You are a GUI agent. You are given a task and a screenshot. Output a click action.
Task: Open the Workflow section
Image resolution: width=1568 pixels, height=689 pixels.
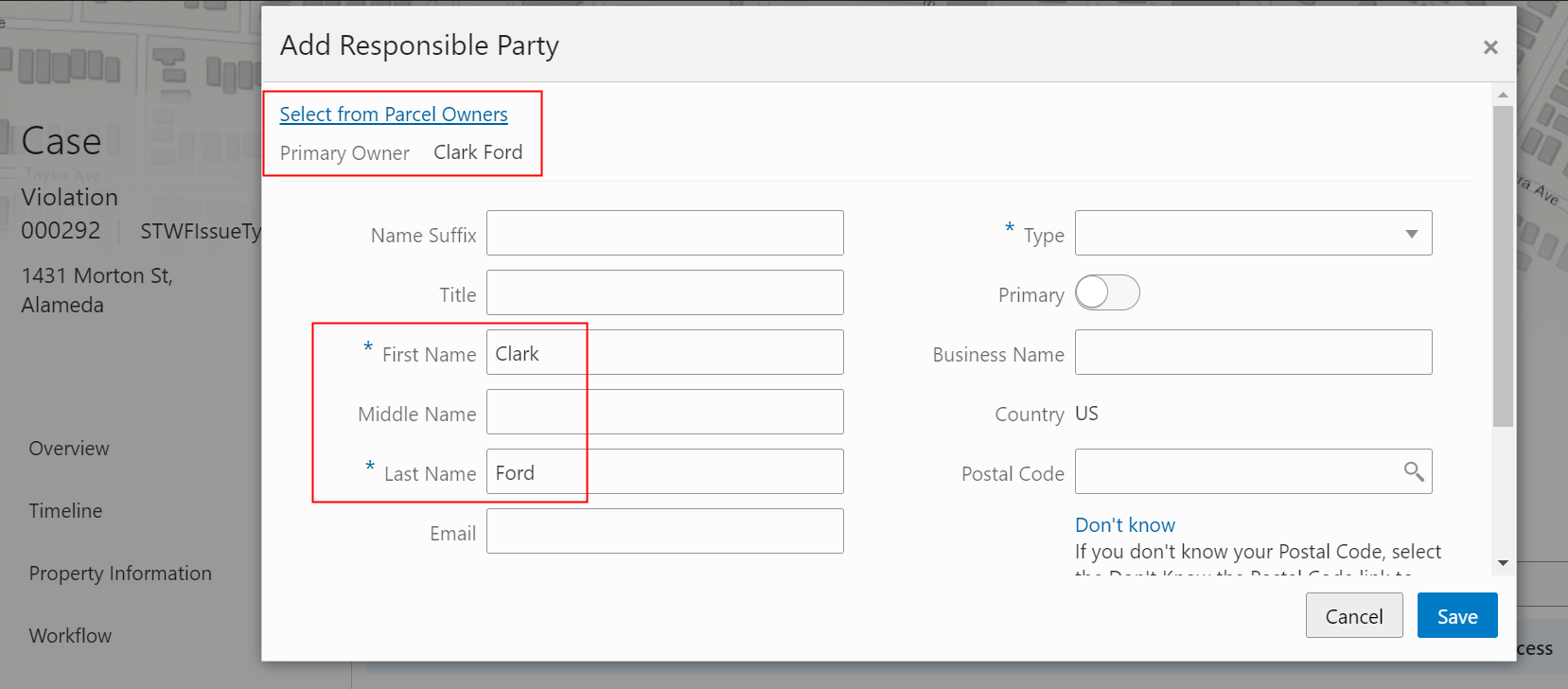[70, 636]
